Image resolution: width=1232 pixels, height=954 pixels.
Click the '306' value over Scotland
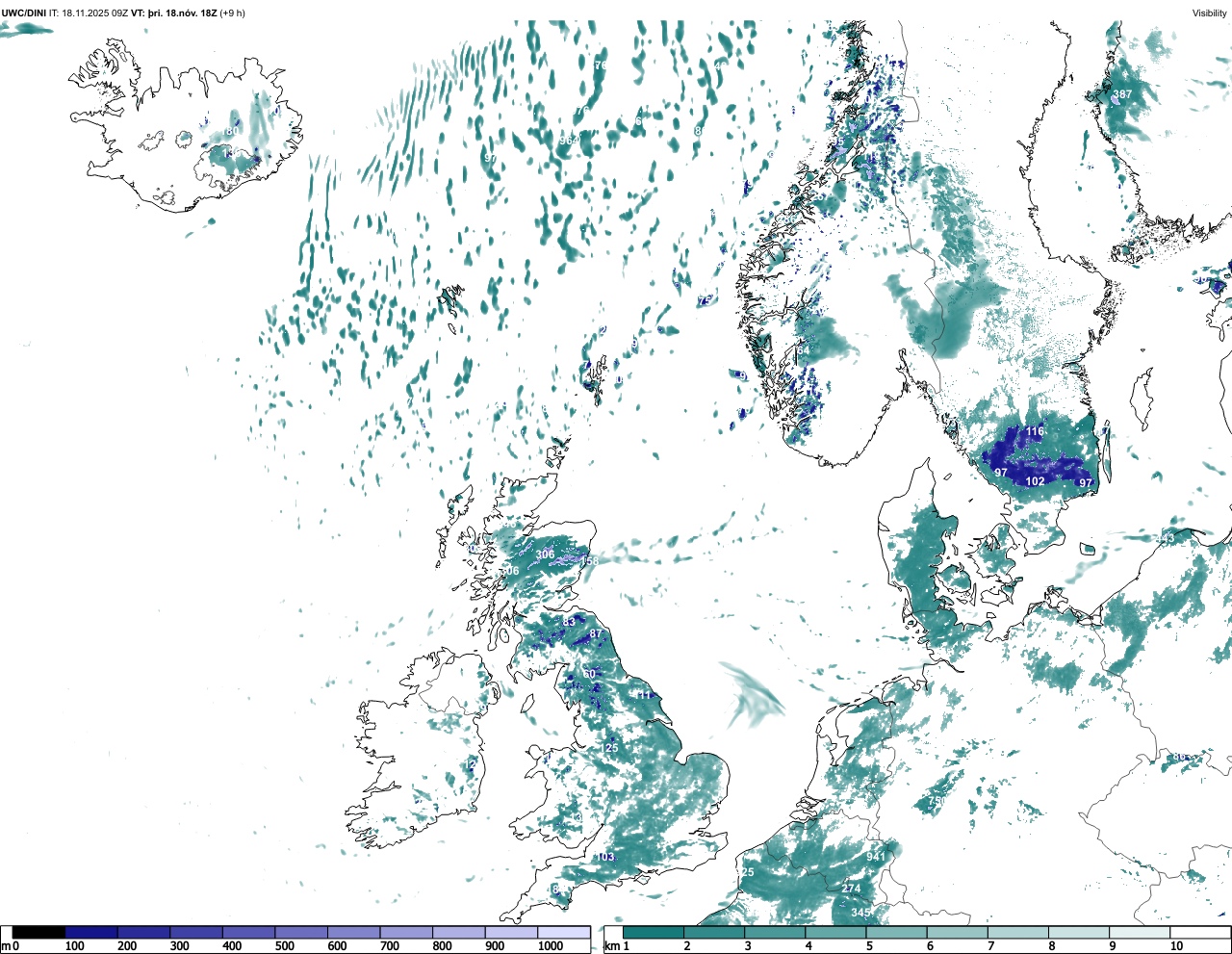(545, 554)
